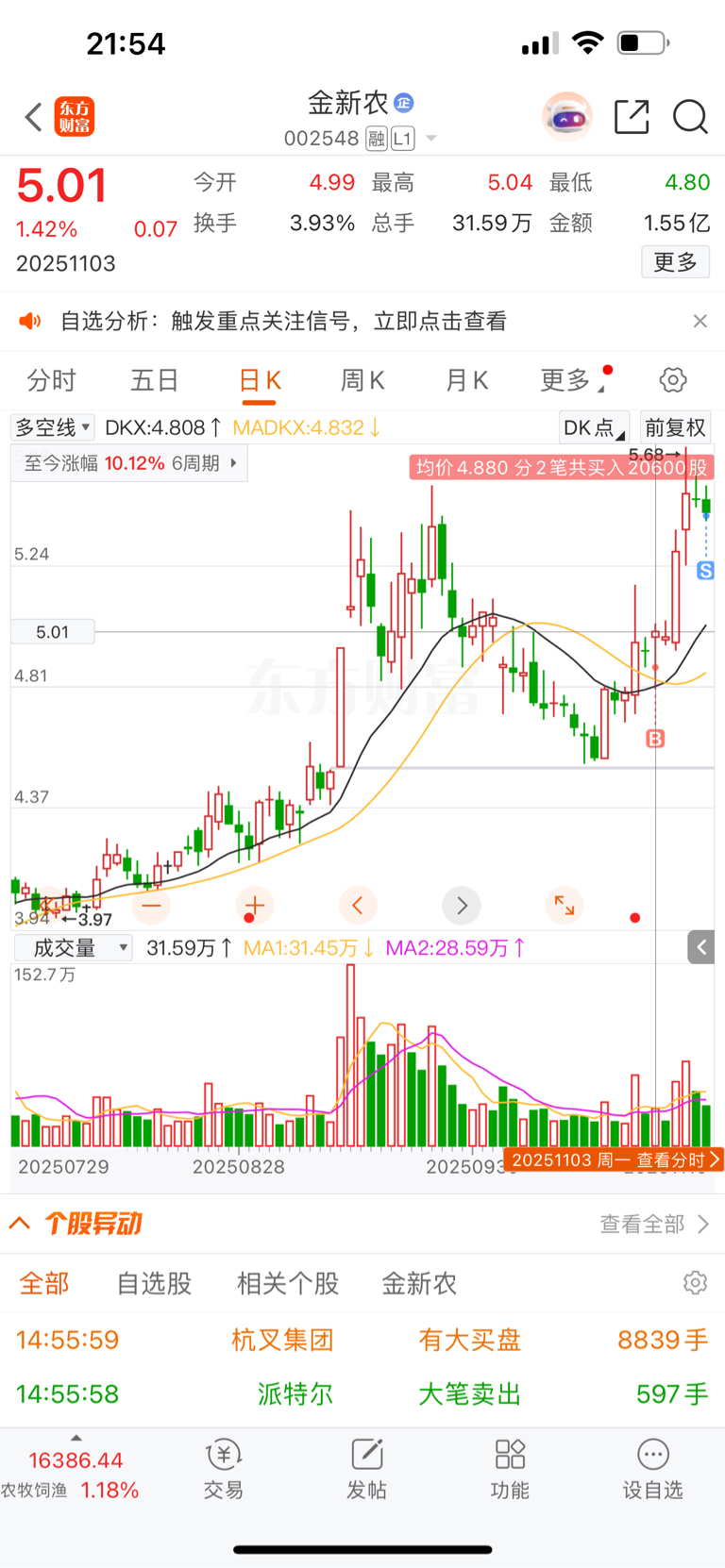The height and width of the screenshot is (1568, 725).
Task: Switch to the 月K chart tab
Action: 466,380
